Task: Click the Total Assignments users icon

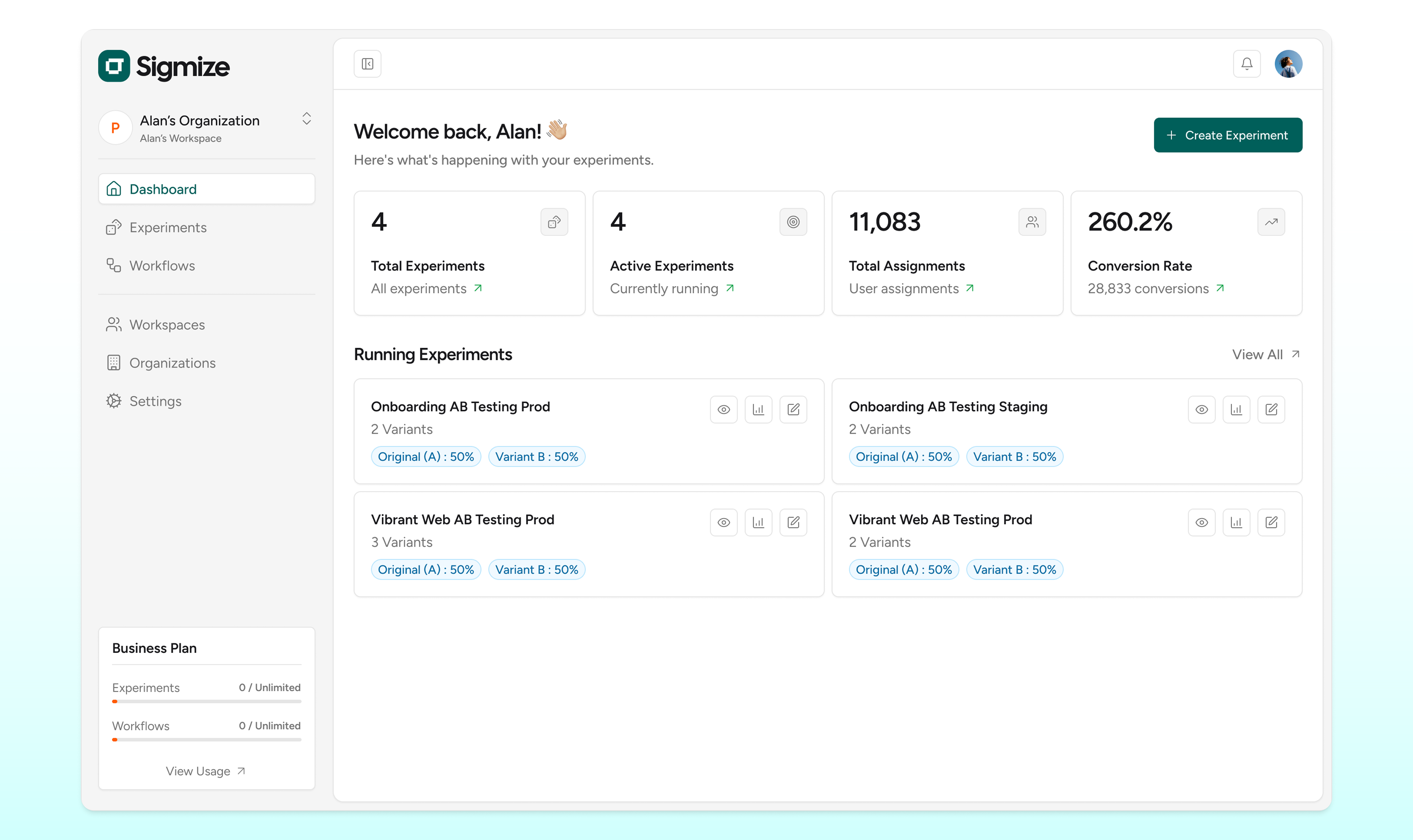Action: tap(1032, 222)
